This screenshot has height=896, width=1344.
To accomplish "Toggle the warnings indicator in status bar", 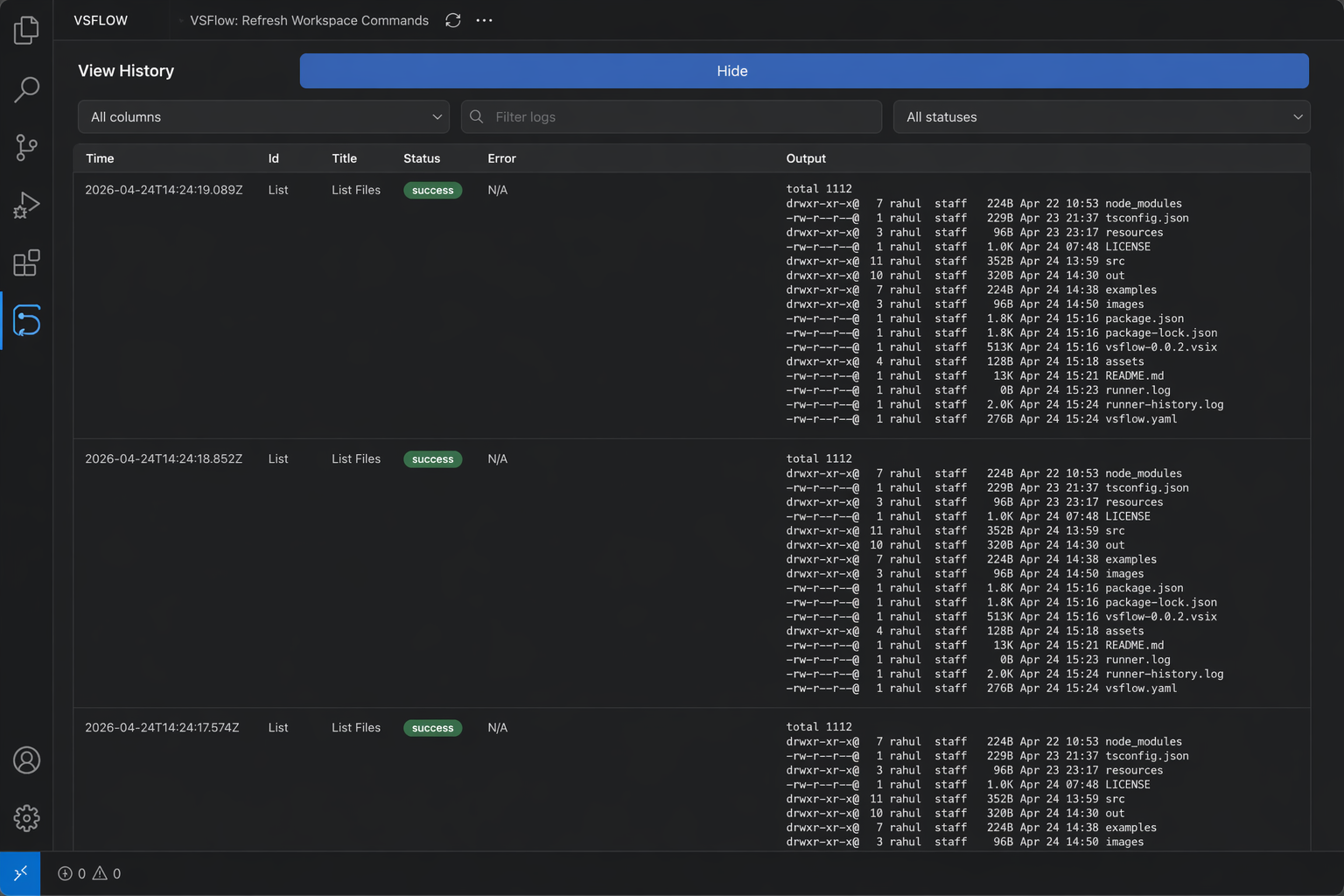I will (x=107, y=873).
